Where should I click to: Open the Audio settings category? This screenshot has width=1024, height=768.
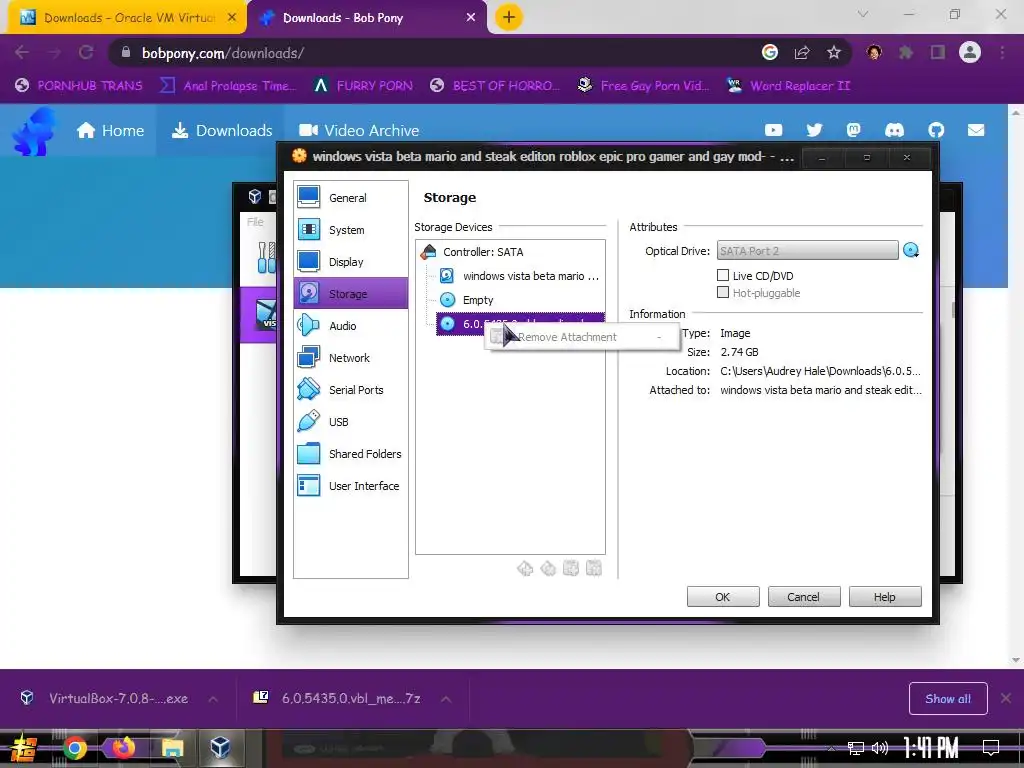[x=351, y=326]
